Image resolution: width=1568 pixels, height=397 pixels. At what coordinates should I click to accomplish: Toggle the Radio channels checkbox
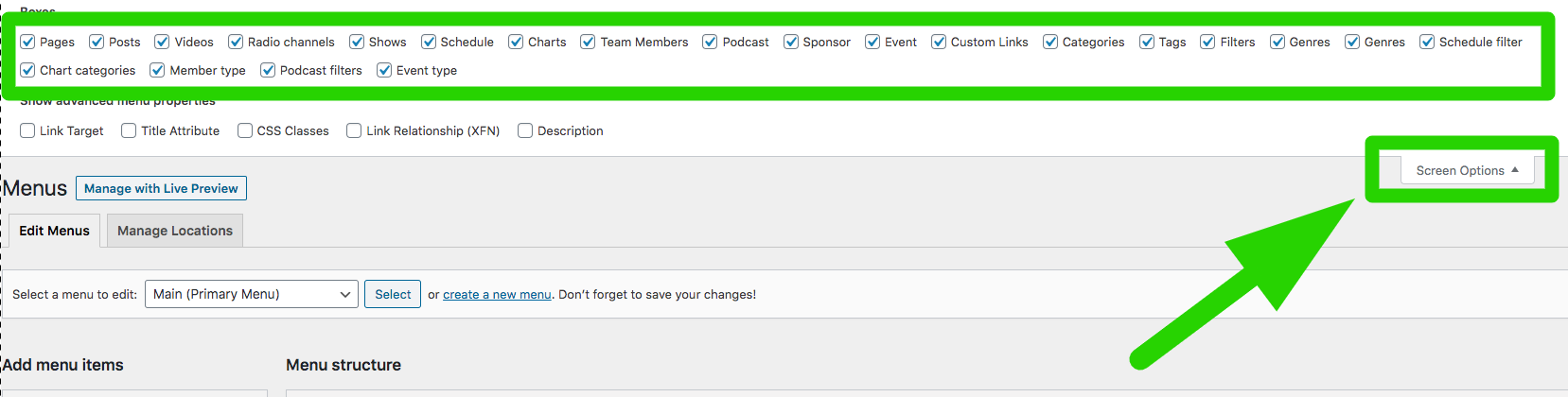pos(236,42)
